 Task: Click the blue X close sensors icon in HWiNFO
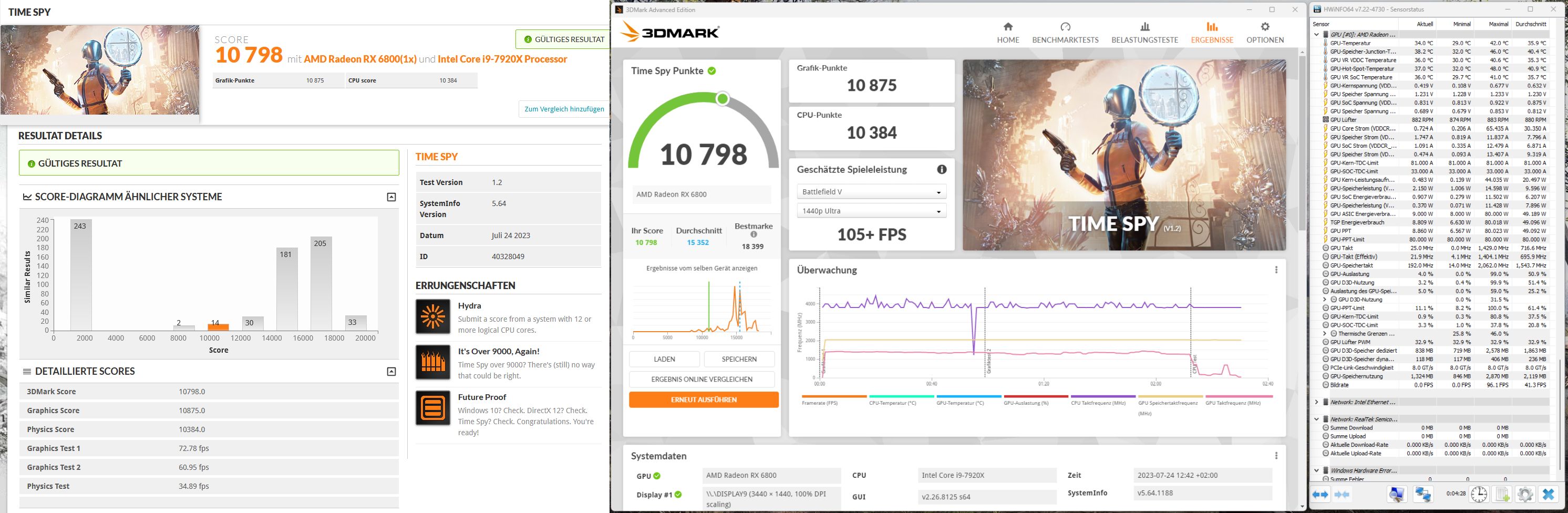pyautogui.click(x=1548, y=494)
